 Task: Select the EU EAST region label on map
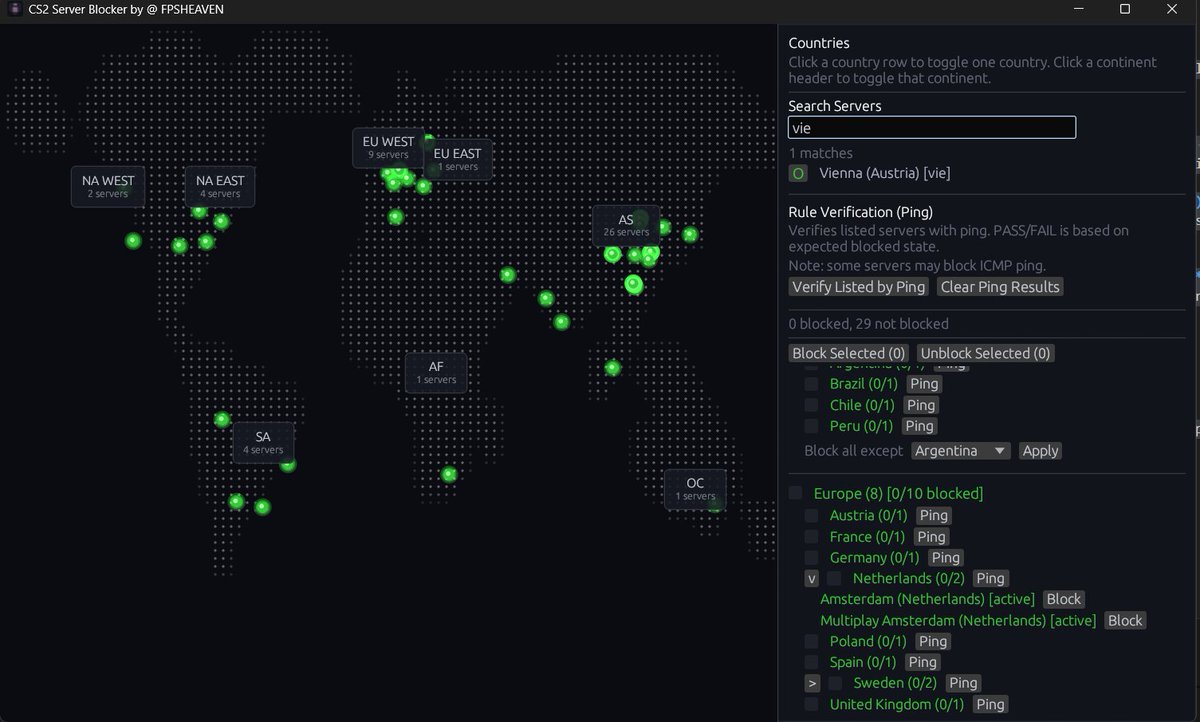[458, 159]
